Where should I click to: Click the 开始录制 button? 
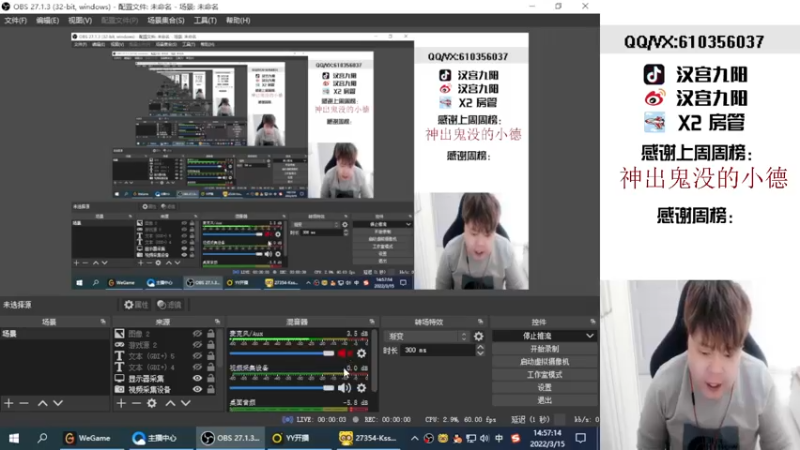544,349
